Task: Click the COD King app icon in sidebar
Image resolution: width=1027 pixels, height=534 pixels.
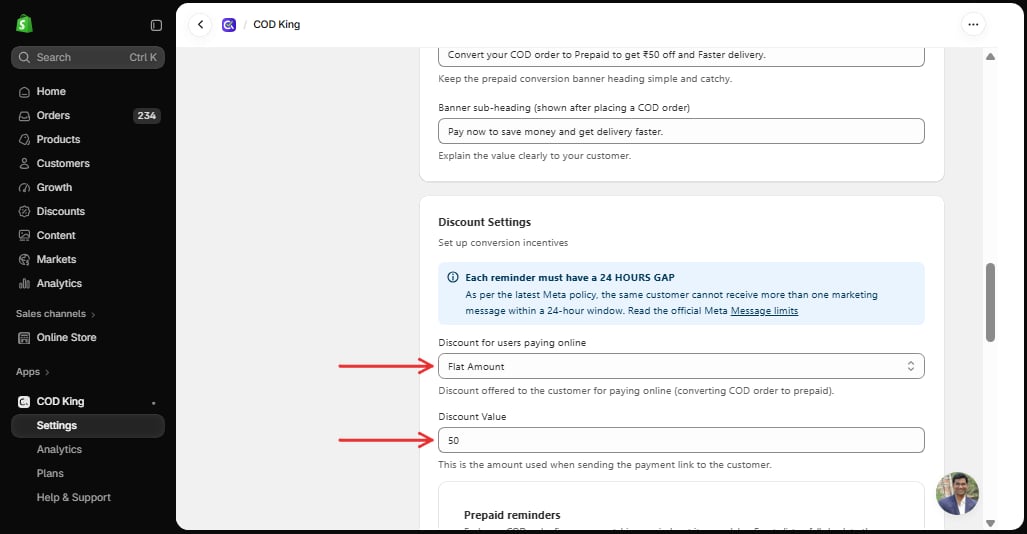Action: [x=24, y=402]
